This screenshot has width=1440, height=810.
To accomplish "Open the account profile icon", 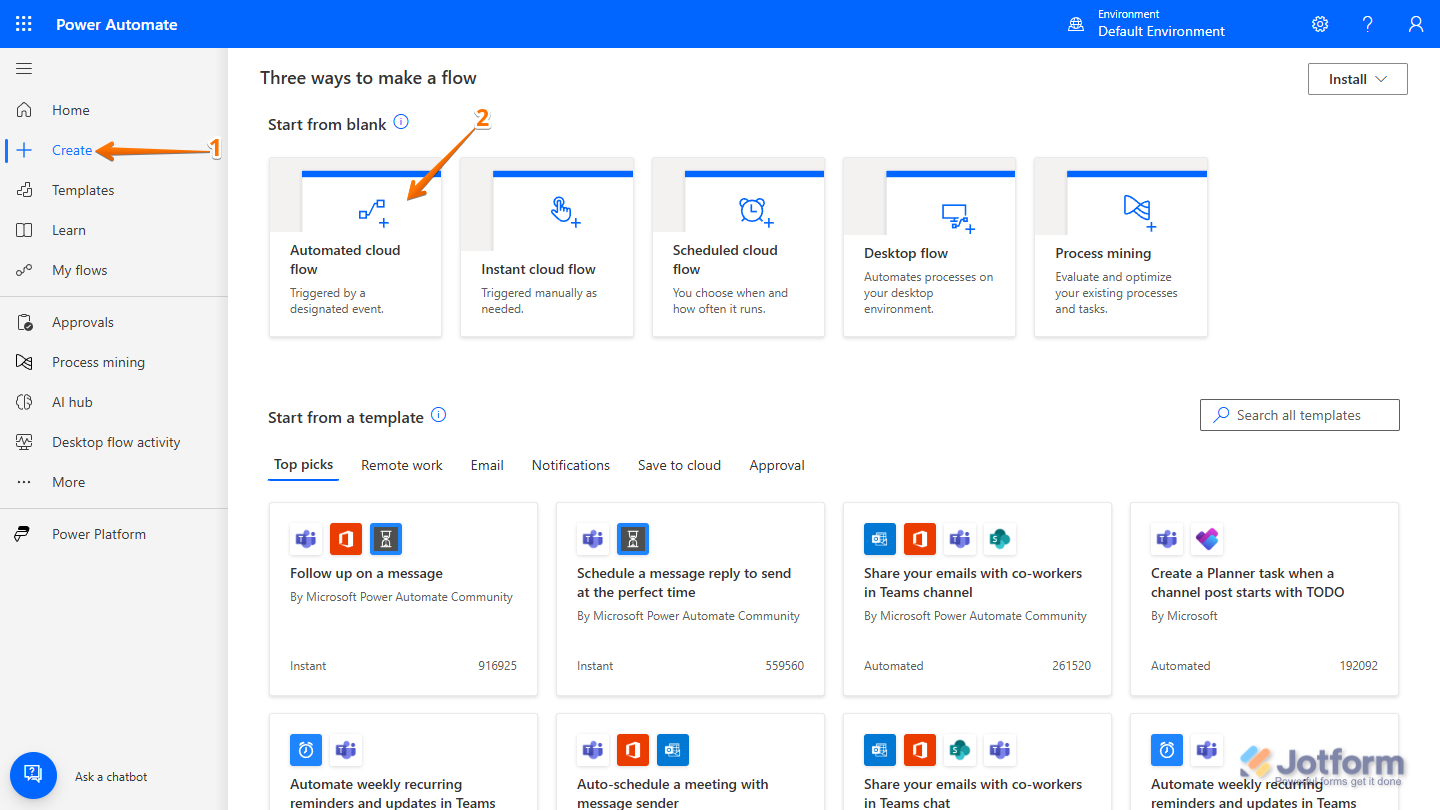I will click(1415, 23).
